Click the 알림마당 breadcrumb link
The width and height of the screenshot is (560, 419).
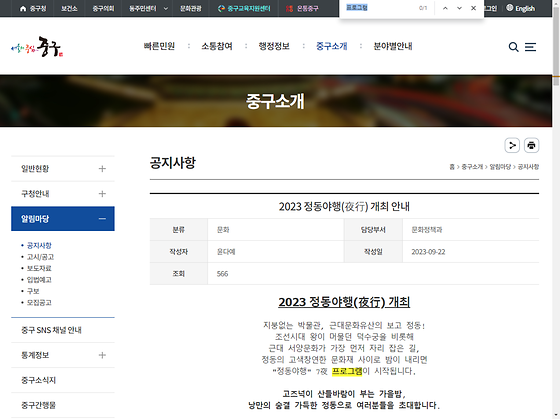(500, 167)
